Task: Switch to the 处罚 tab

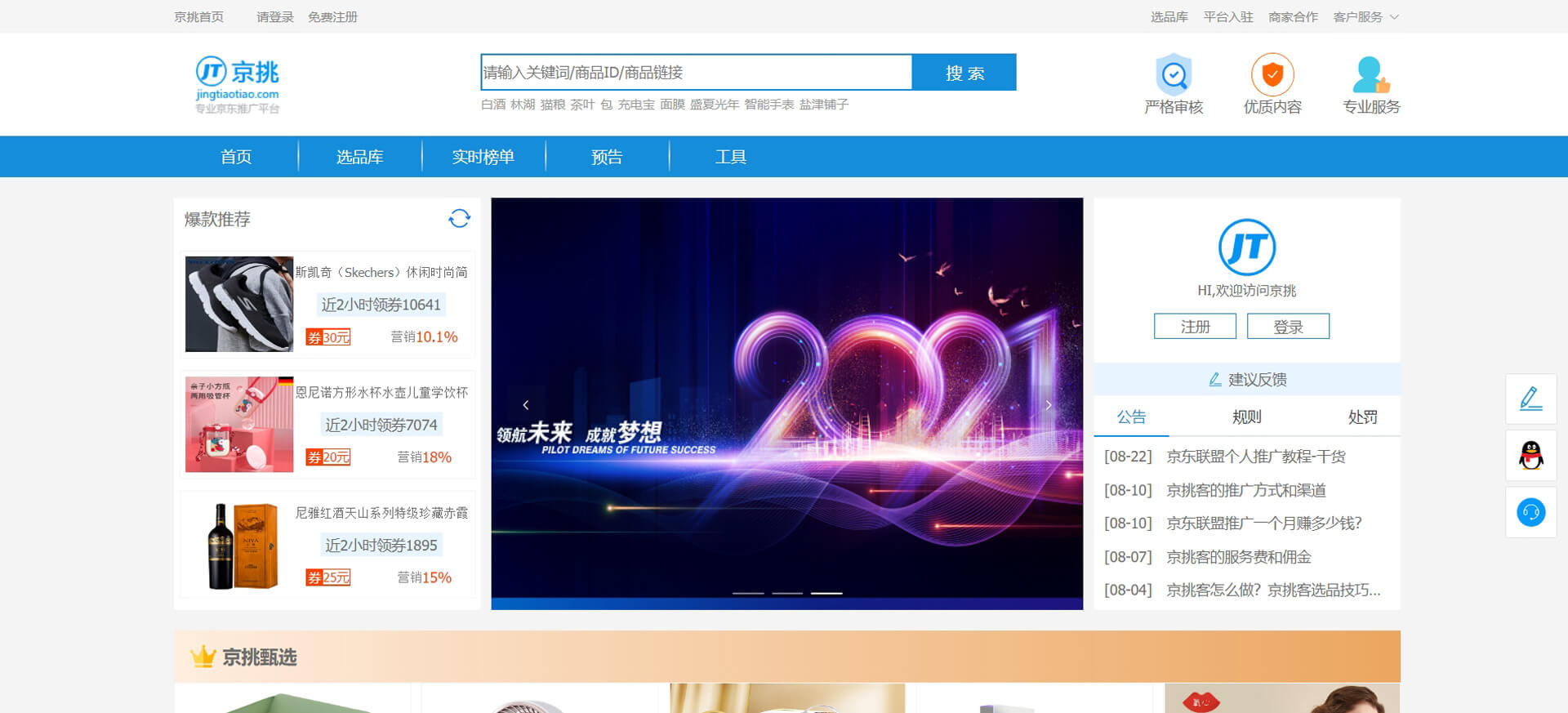Action: click(x=1361, y=417)
